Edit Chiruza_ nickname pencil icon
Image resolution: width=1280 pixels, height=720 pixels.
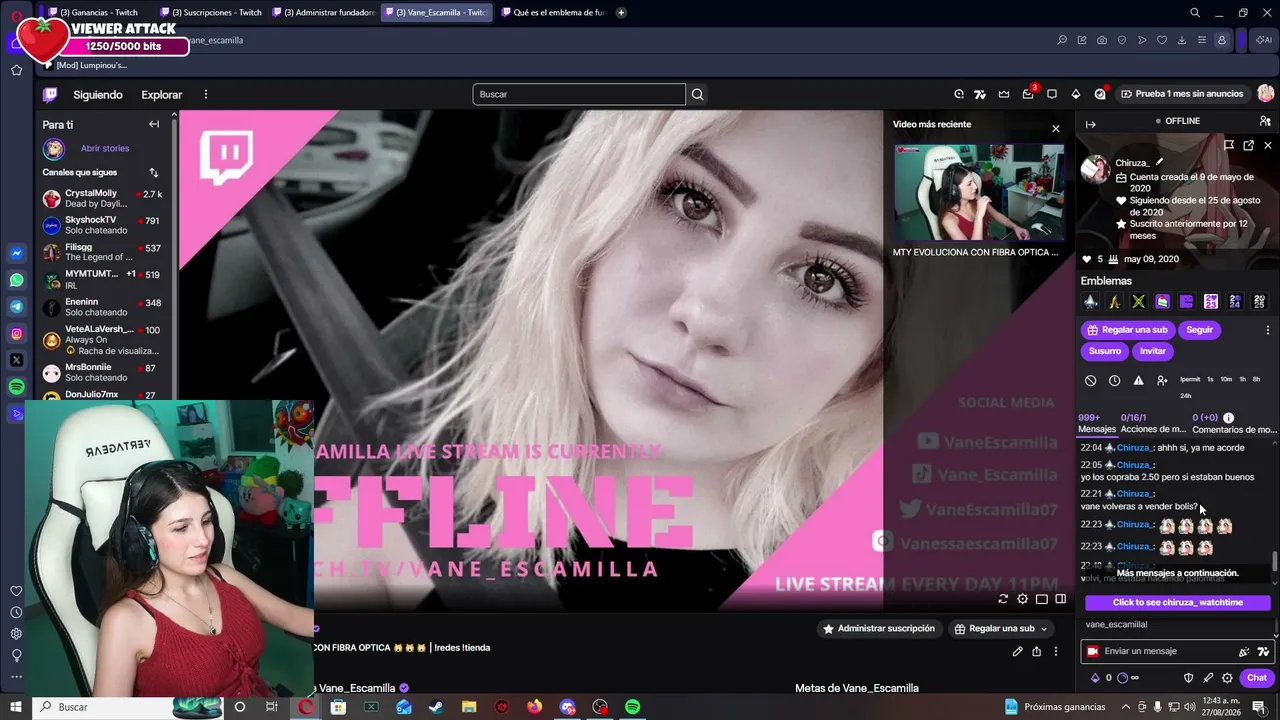(1159, 162)
